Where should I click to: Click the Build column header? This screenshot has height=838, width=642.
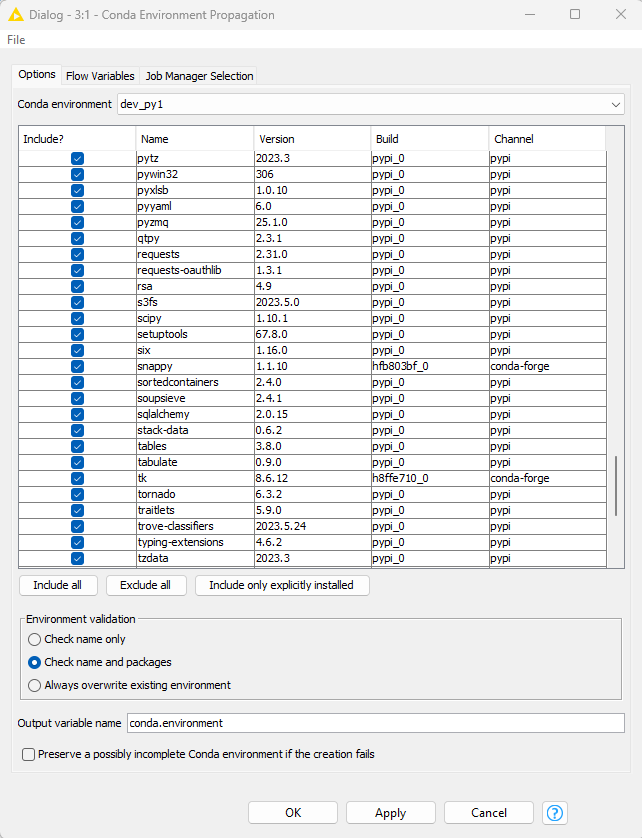(430, 139)
